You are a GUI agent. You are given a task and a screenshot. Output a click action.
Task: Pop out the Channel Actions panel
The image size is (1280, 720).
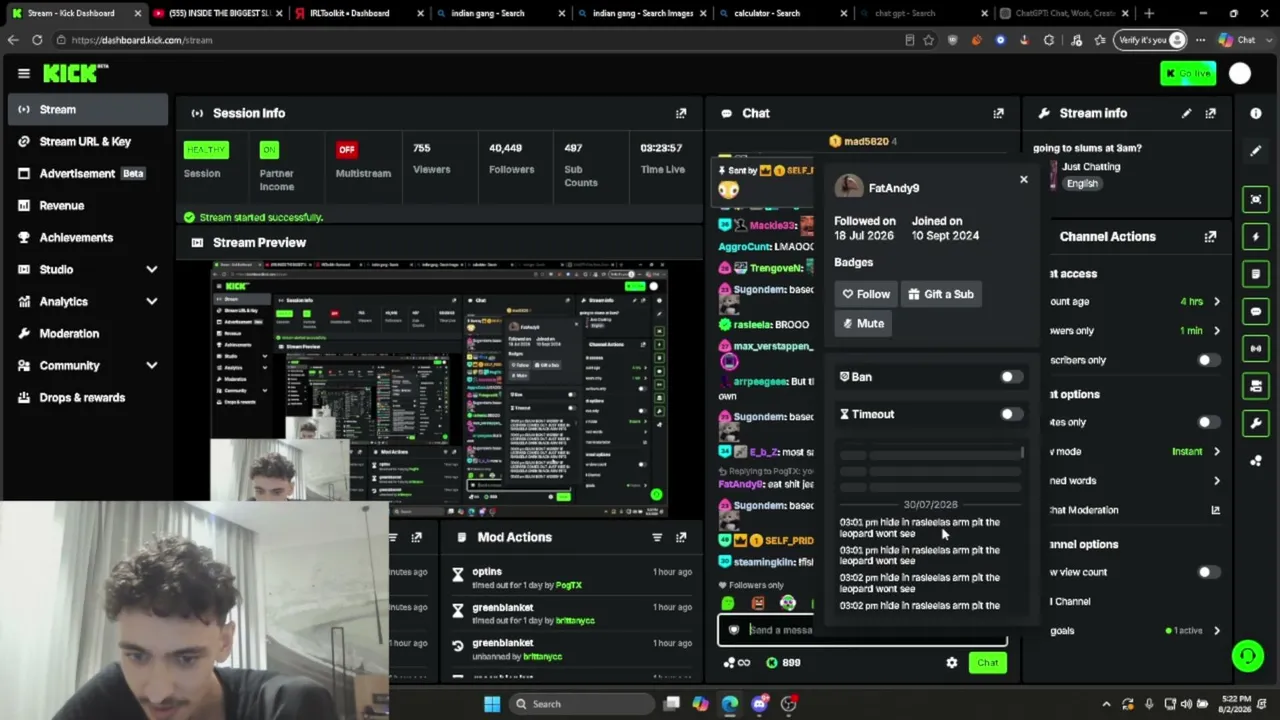[1211, 237]
